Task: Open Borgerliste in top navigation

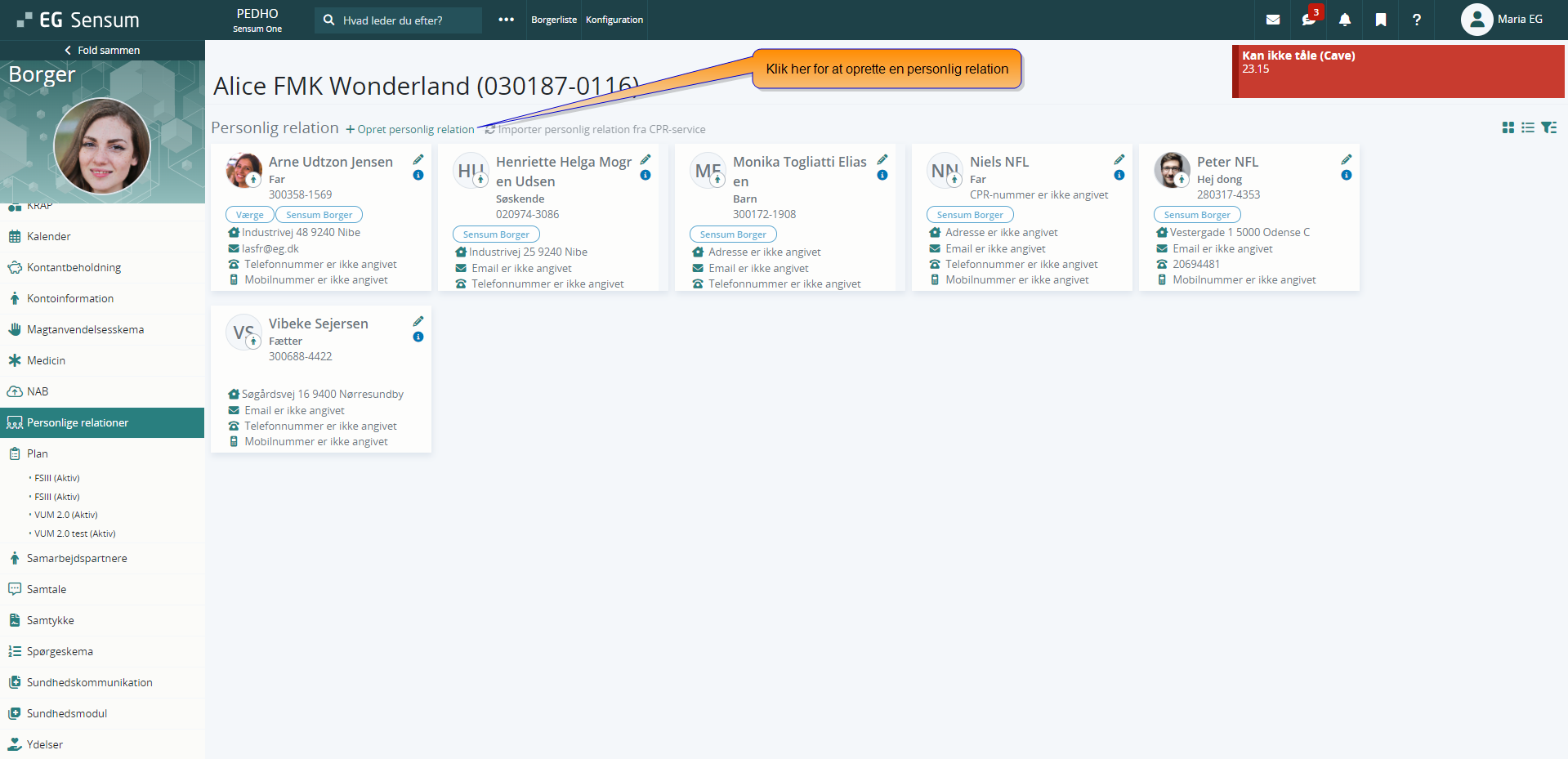Action: click(x=554, y=20)
